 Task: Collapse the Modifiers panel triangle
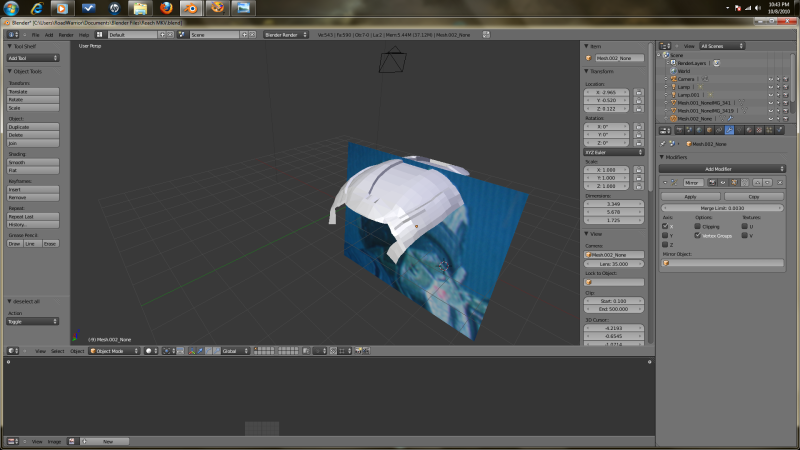[x=662, y=157]
